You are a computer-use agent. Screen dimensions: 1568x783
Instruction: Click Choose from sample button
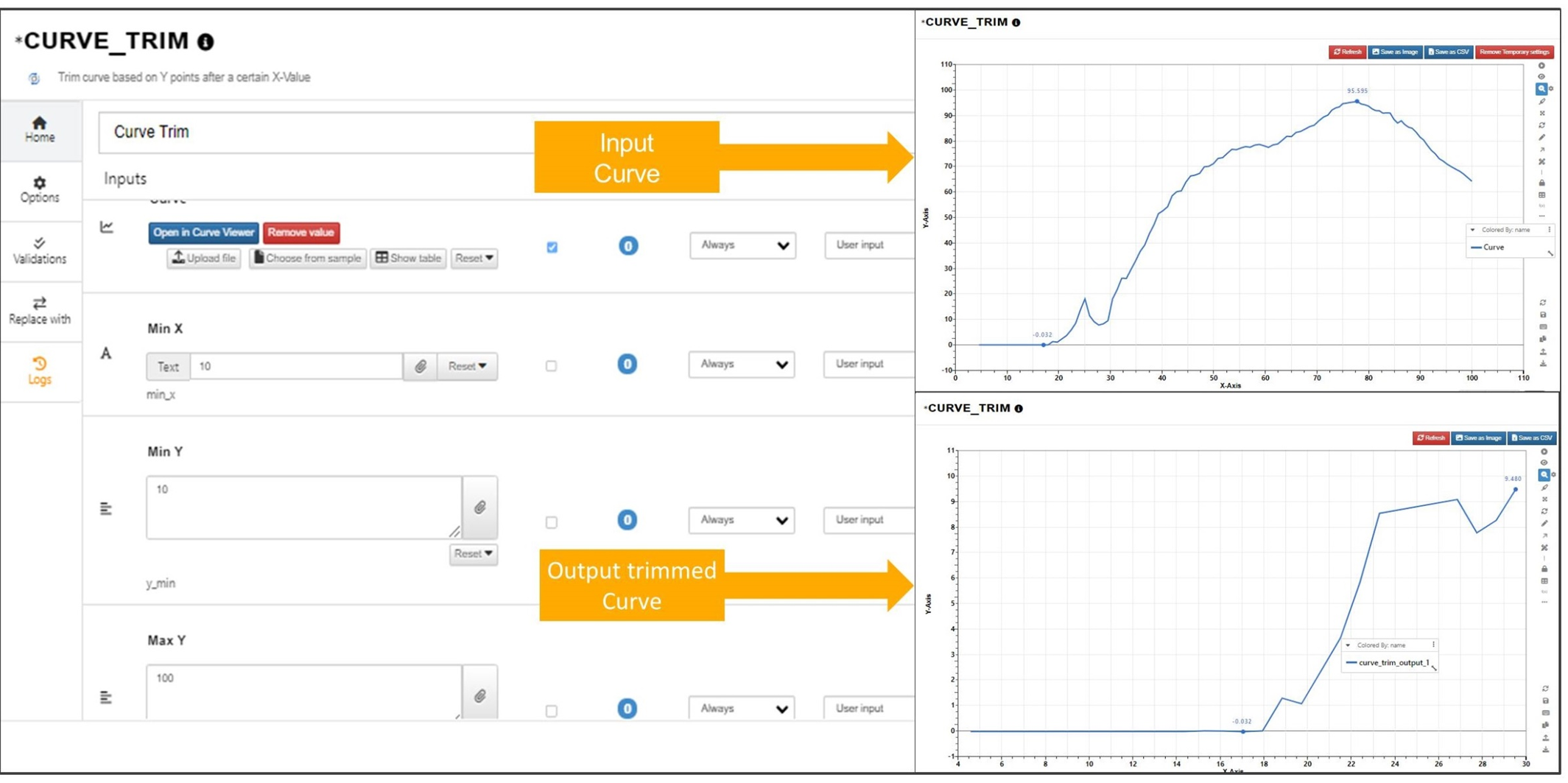[307, 259]
